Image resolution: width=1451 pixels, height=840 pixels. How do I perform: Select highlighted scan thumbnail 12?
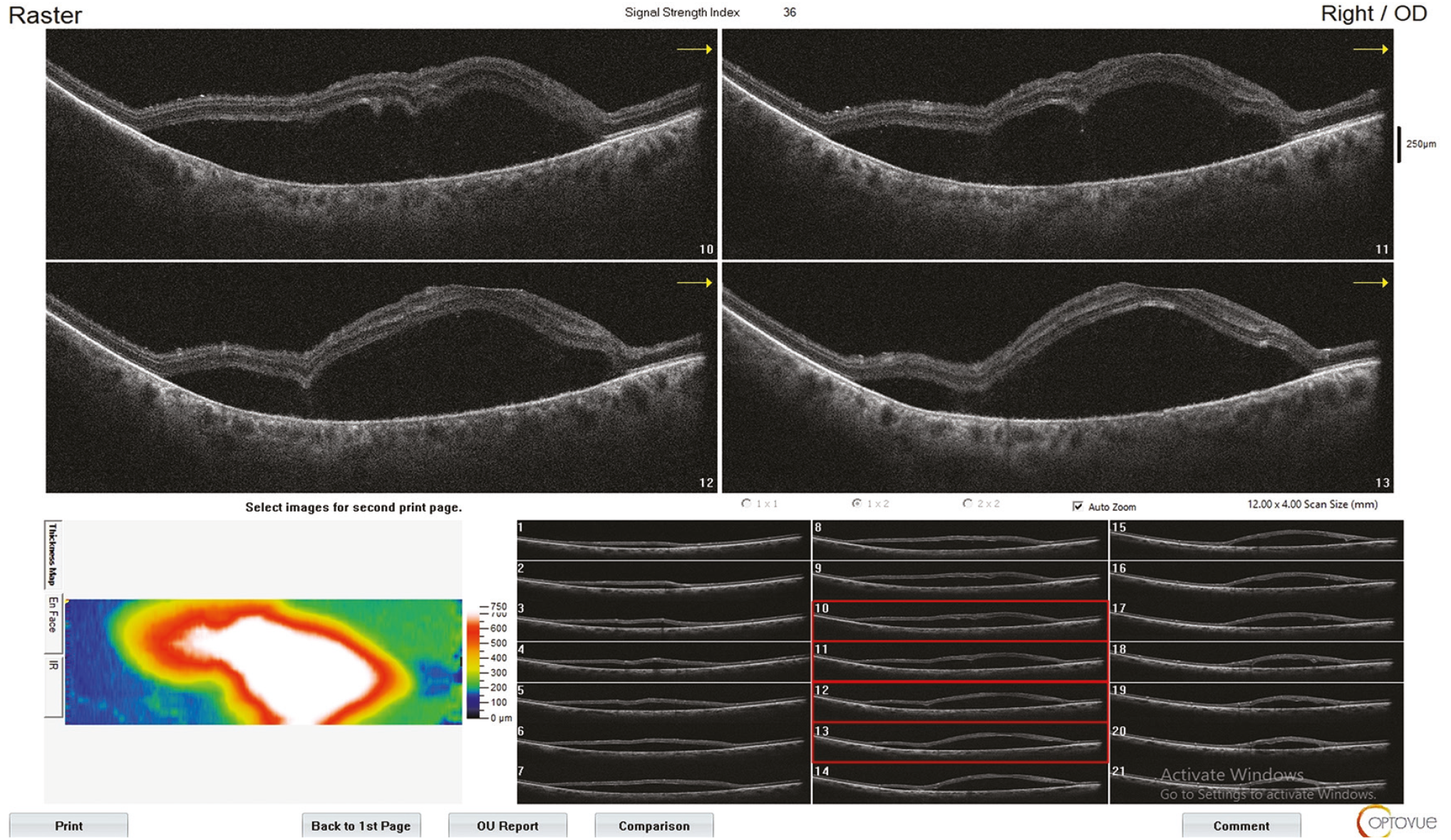960,702
